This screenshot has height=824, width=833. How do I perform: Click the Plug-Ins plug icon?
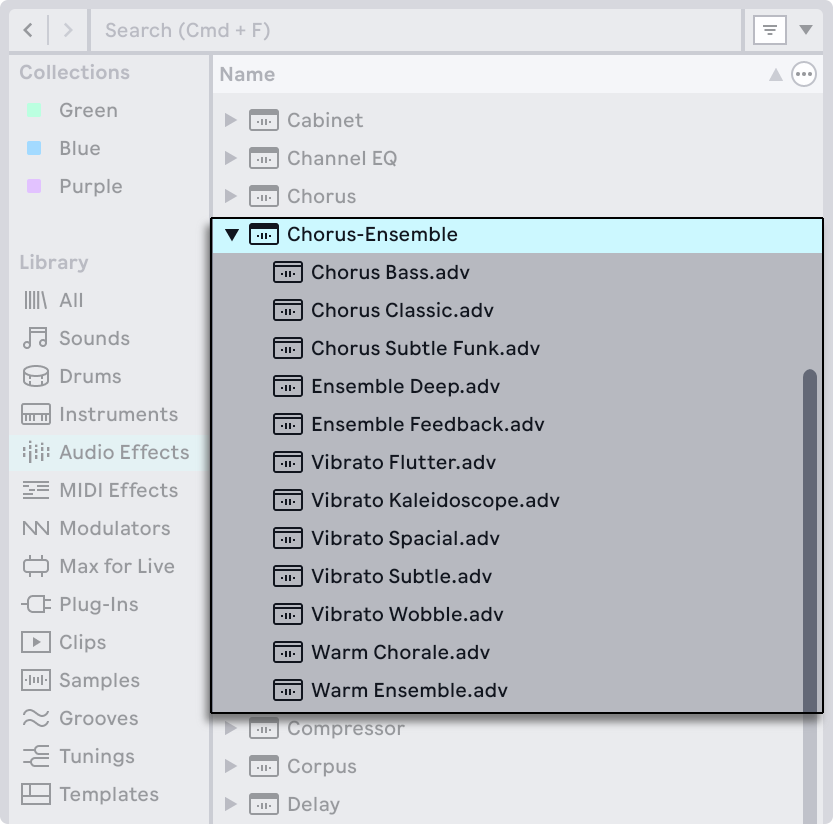click(36, 604)
